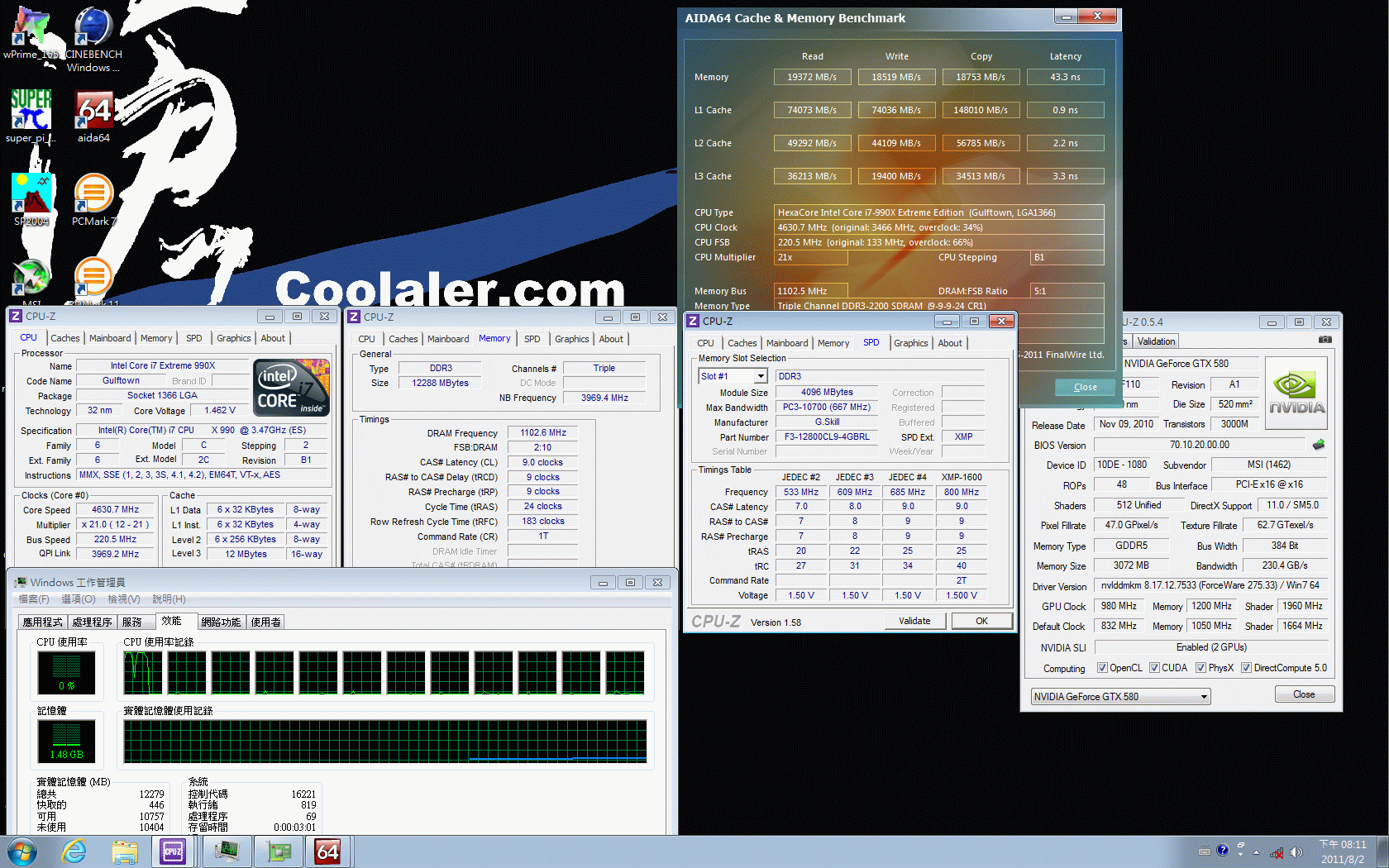Viewport: 1389px width, 868px height.
Task: Open the volume speaker tray icon
Action: click(1296, 851)
